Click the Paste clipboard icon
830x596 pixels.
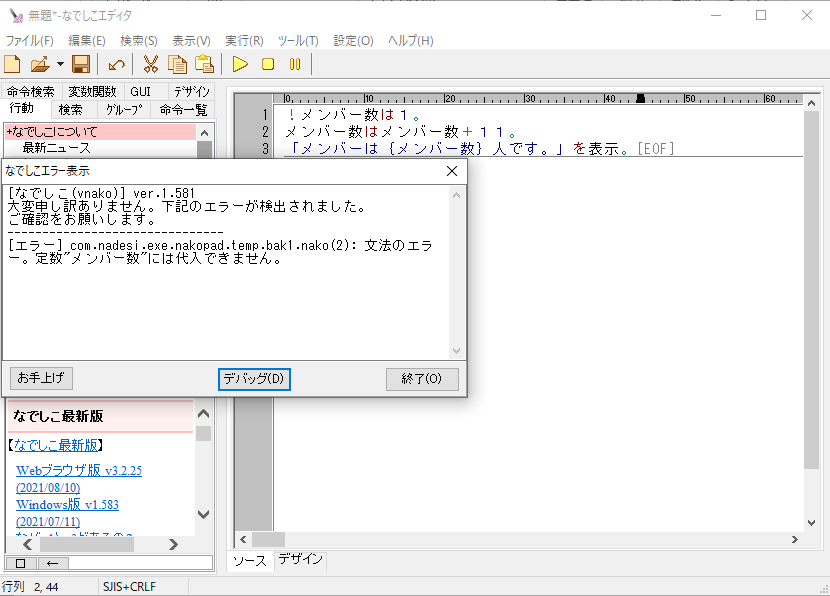[x=205, y=65]
